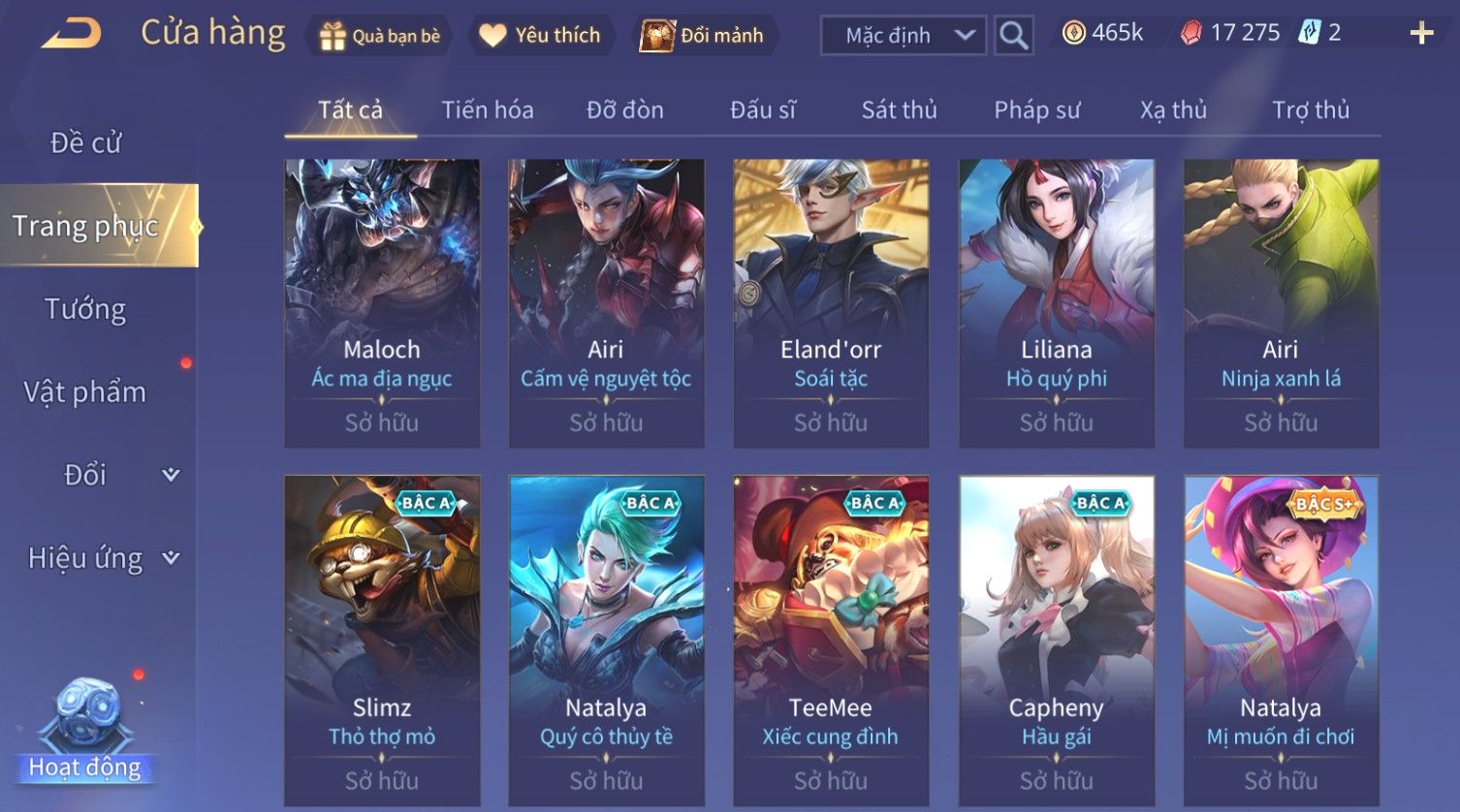Switch to the Sát thủ tab

[899, 109]
